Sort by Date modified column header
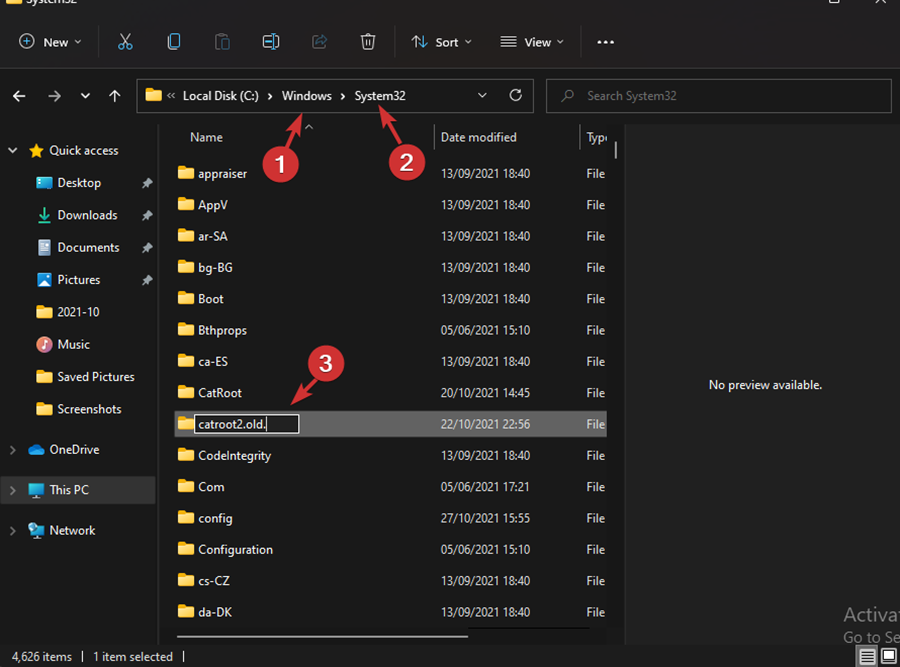This screenshot has height=667, width=900. click(478, 137)
